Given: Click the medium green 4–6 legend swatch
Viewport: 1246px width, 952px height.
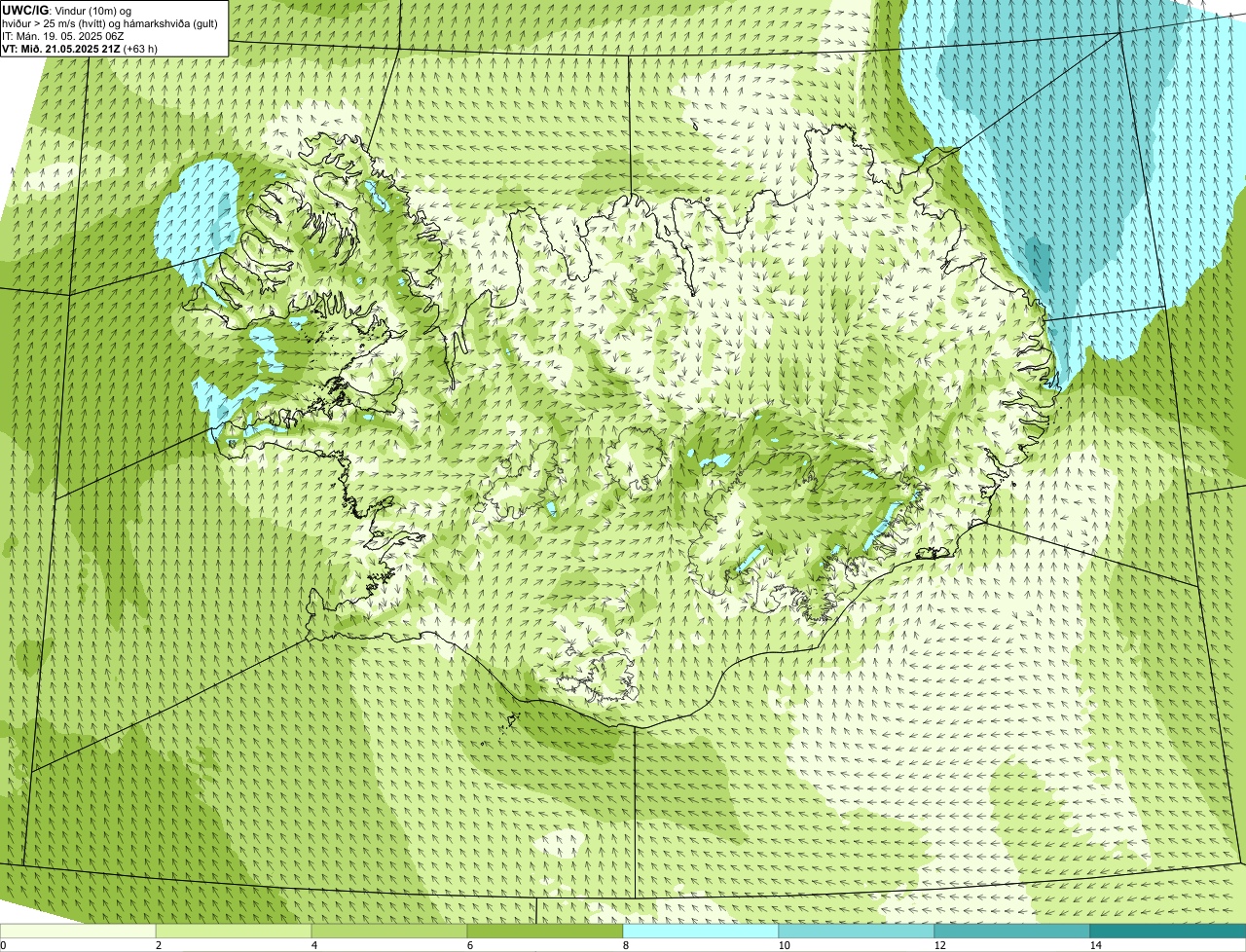Looking at the screenshot, I should [389, 931].
